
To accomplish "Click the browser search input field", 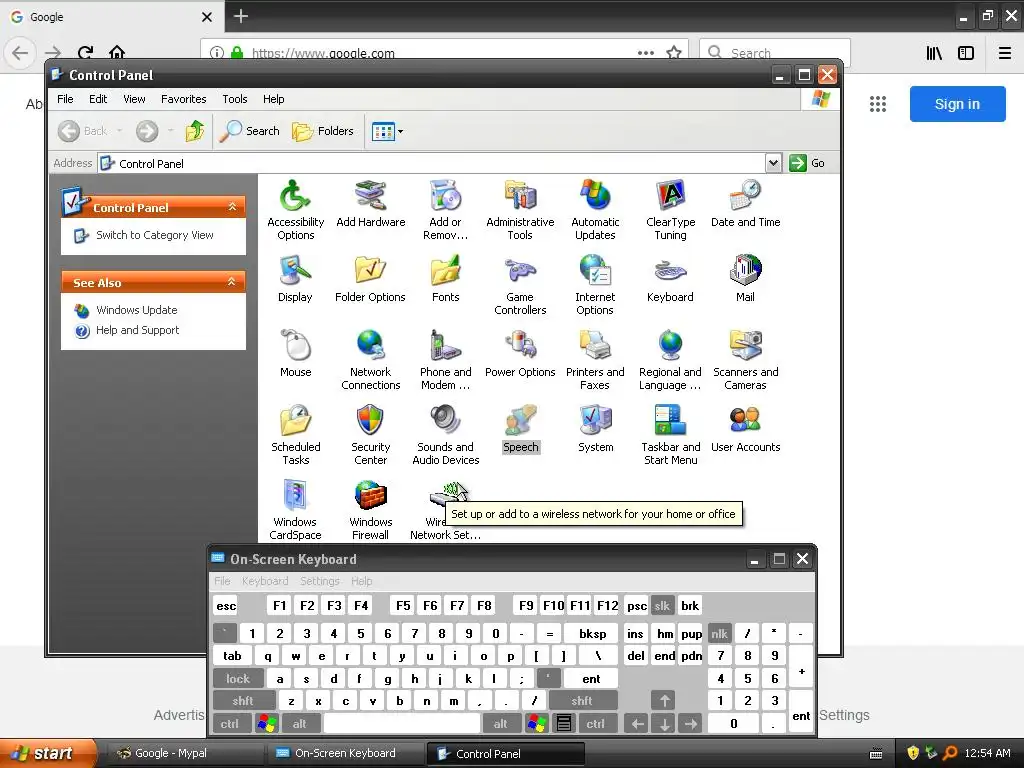I will (775, 53).
